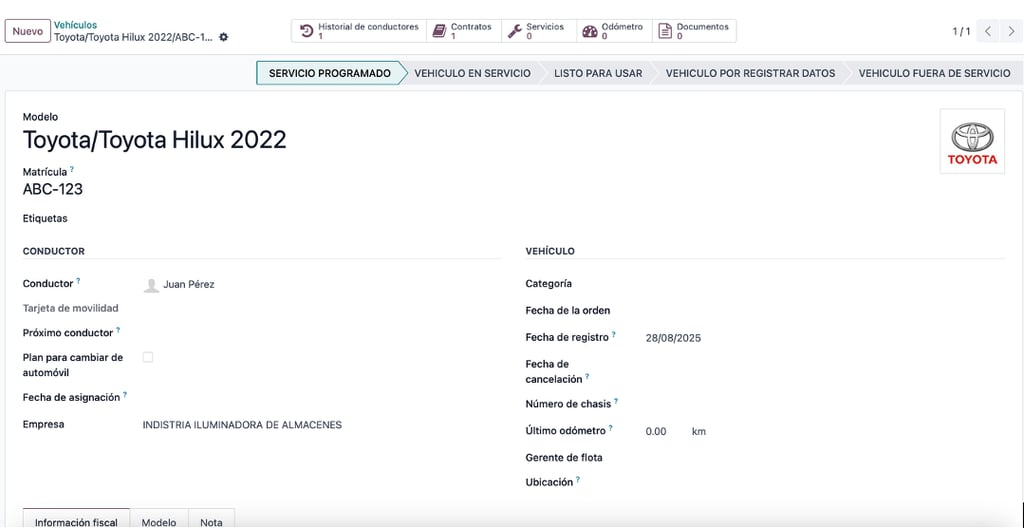Go to previous record arrow
1024x528 pixels.
pyautogui.click(x=987, y=31)
